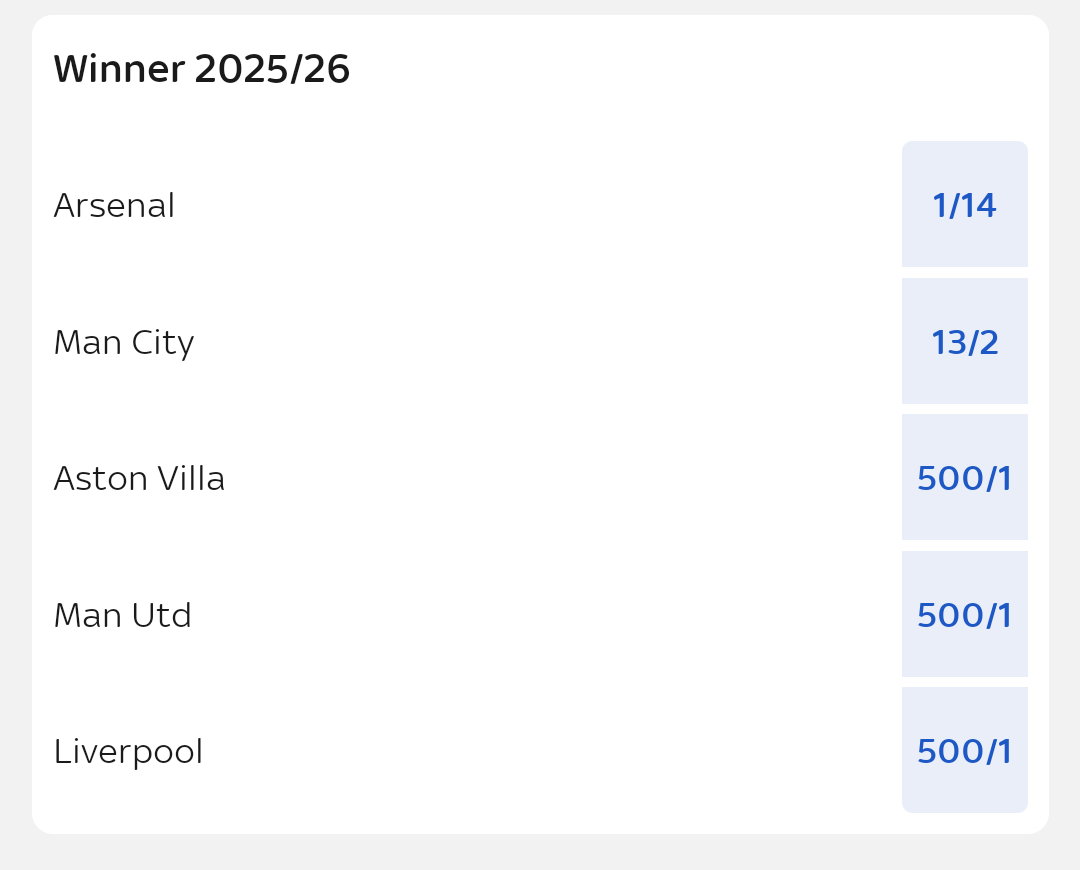Click empty space in Man City's row
1080x870 pixels.
tap(540, 343)
